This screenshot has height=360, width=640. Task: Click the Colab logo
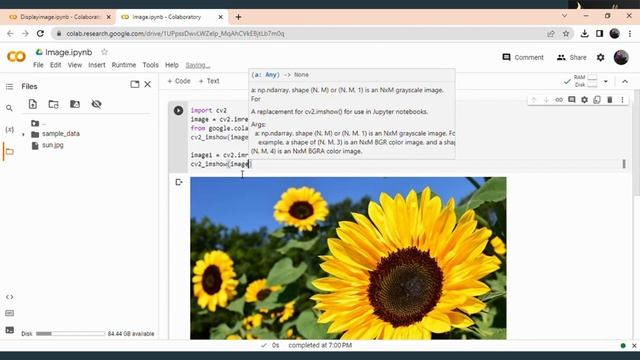[16, 56]
